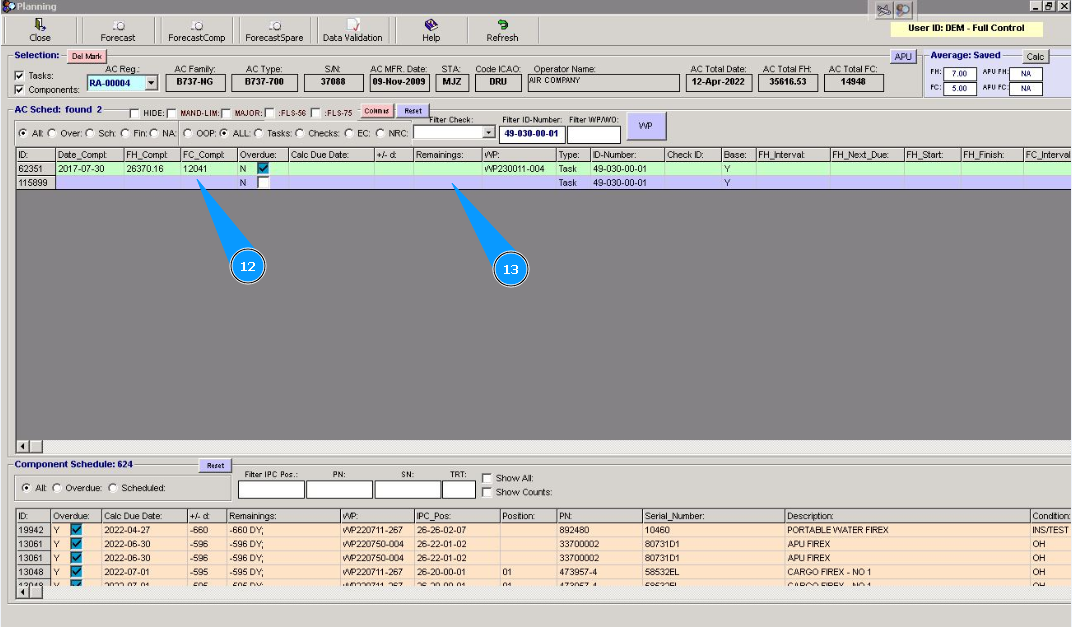This screenshot has height=629, width=1072.
Task: Select the Overdue radio in Component Schedule
Action: (57, 488)
